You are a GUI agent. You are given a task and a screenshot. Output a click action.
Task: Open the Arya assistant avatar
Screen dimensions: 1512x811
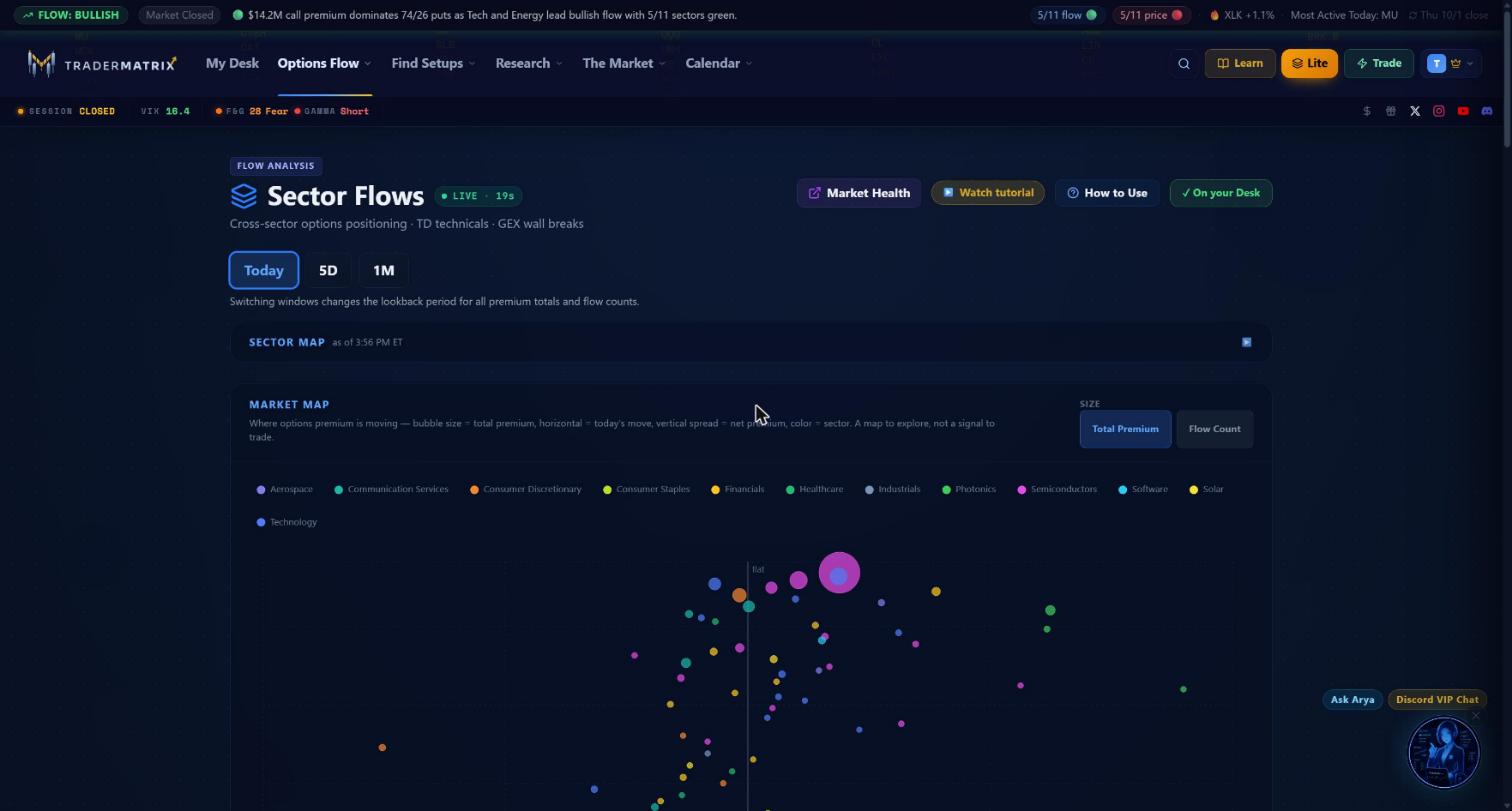(1443, 752)
